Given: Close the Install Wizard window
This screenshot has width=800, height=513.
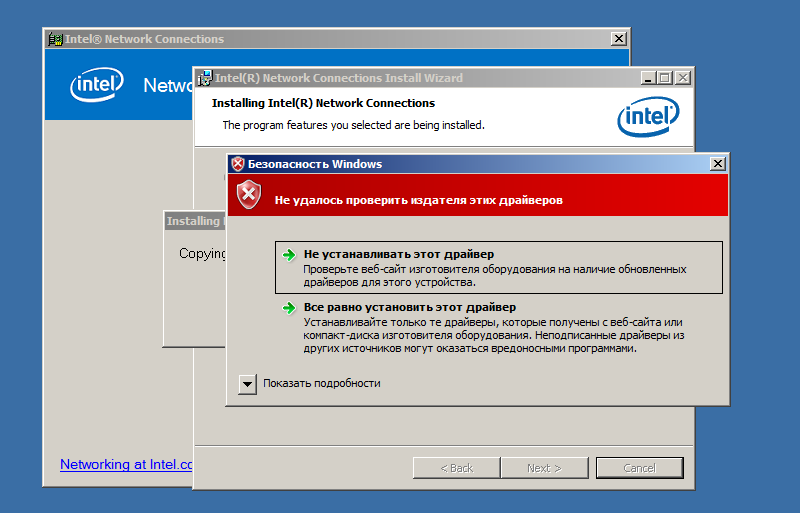Looking at the screenshot, I should coord(683,78).
